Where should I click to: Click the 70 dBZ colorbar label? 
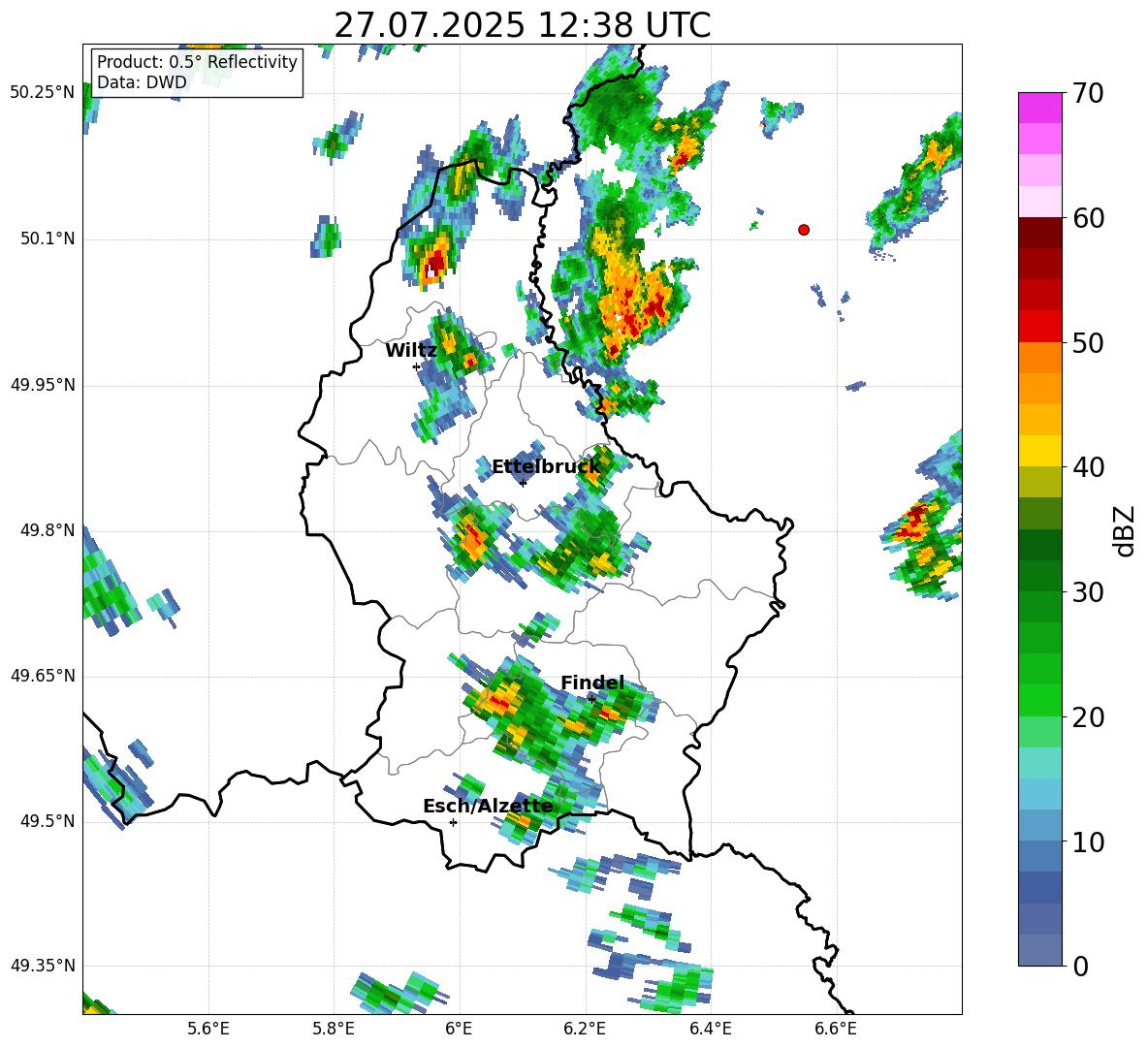[1089, 94]
